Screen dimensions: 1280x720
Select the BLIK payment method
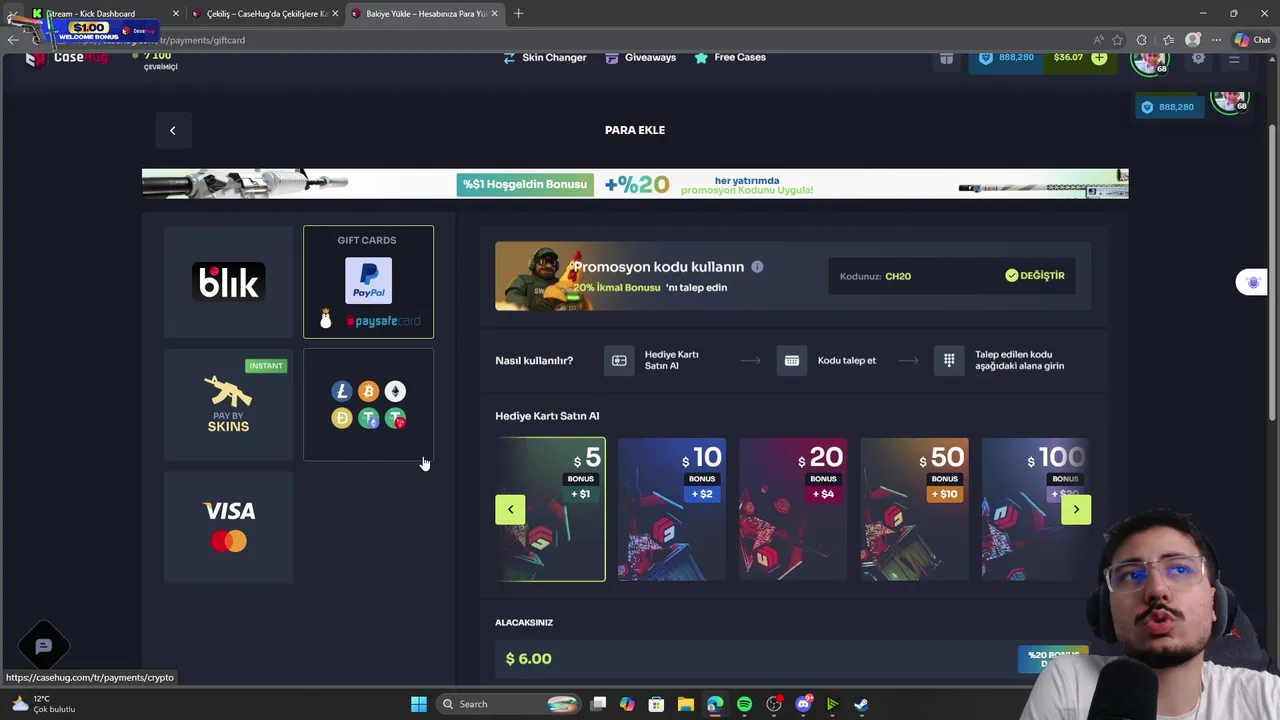coord(229,282)
